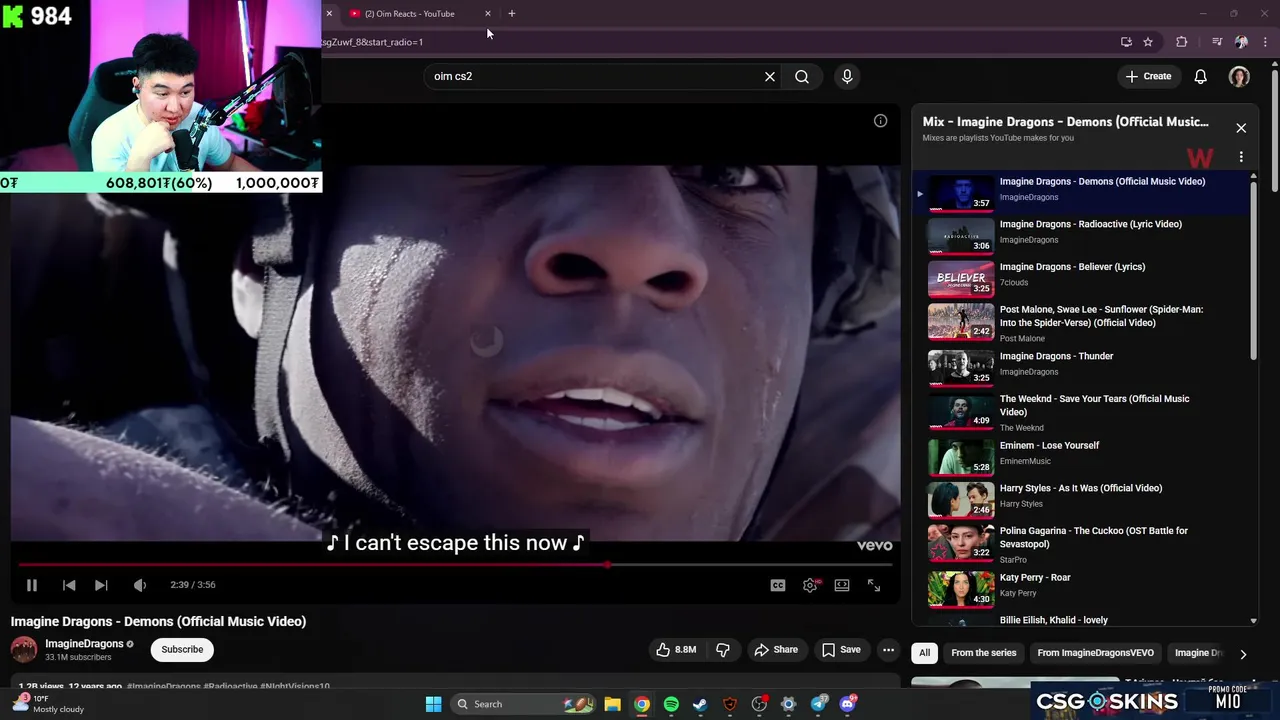Image resolution: width=1280 pixels, height=720 pixels.
Task: Click the install/cast icon in address bar
Action: (x=1126, y=42)
